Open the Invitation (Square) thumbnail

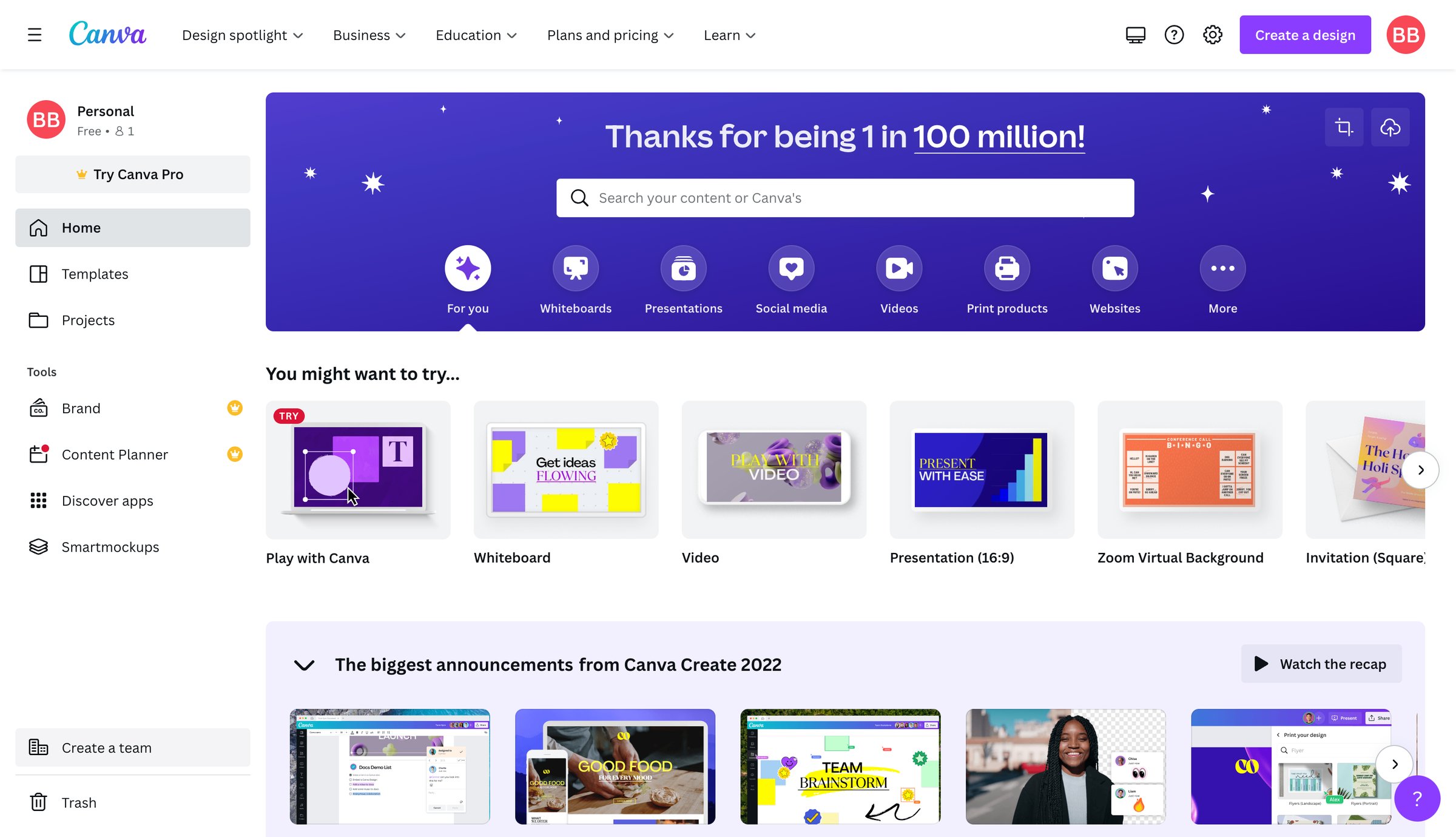tap(1365, 470)
